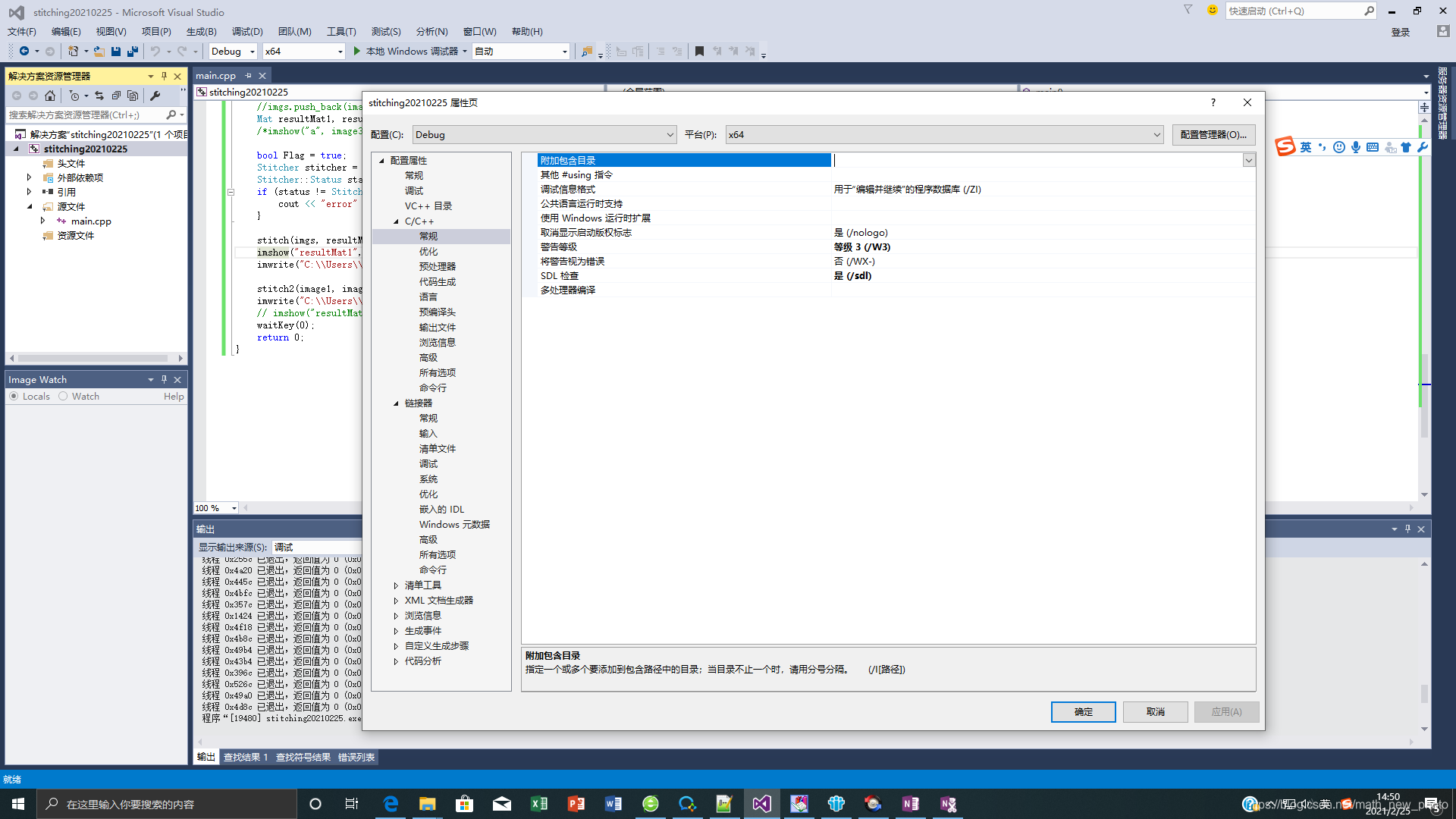The width and height of the screenshot is (1456, 819).
Task: Click the Undo toolbar arrow
Action: pos(155,52)
